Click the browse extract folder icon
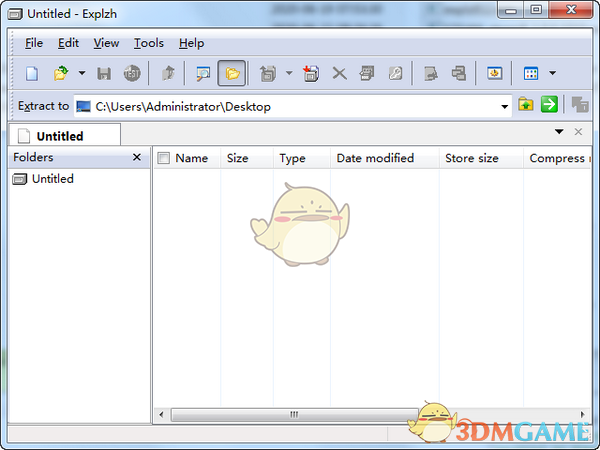The image size is (600, 450). click(x=526, y=104)
